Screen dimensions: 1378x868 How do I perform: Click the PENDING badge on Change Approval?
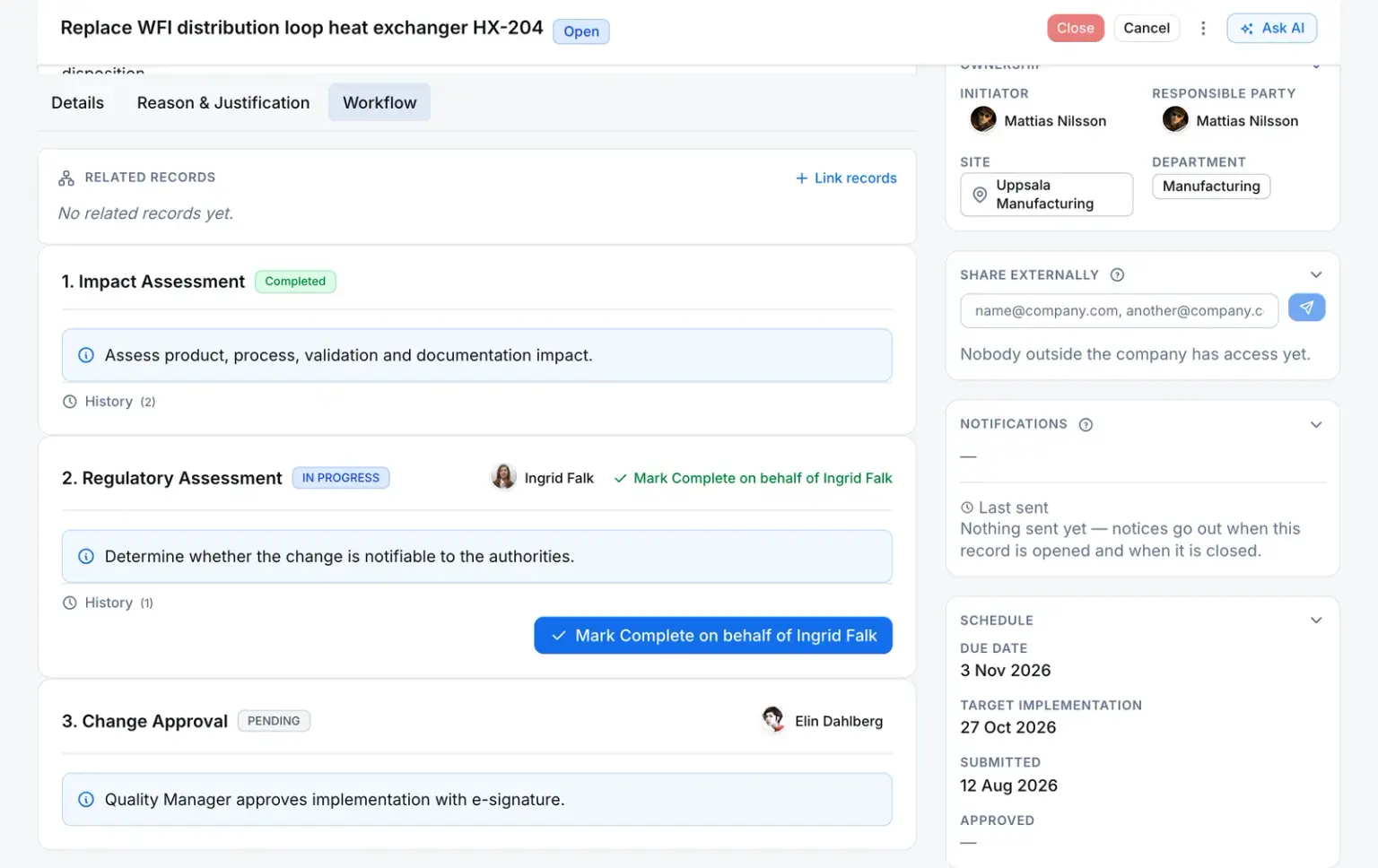[274, 721]
